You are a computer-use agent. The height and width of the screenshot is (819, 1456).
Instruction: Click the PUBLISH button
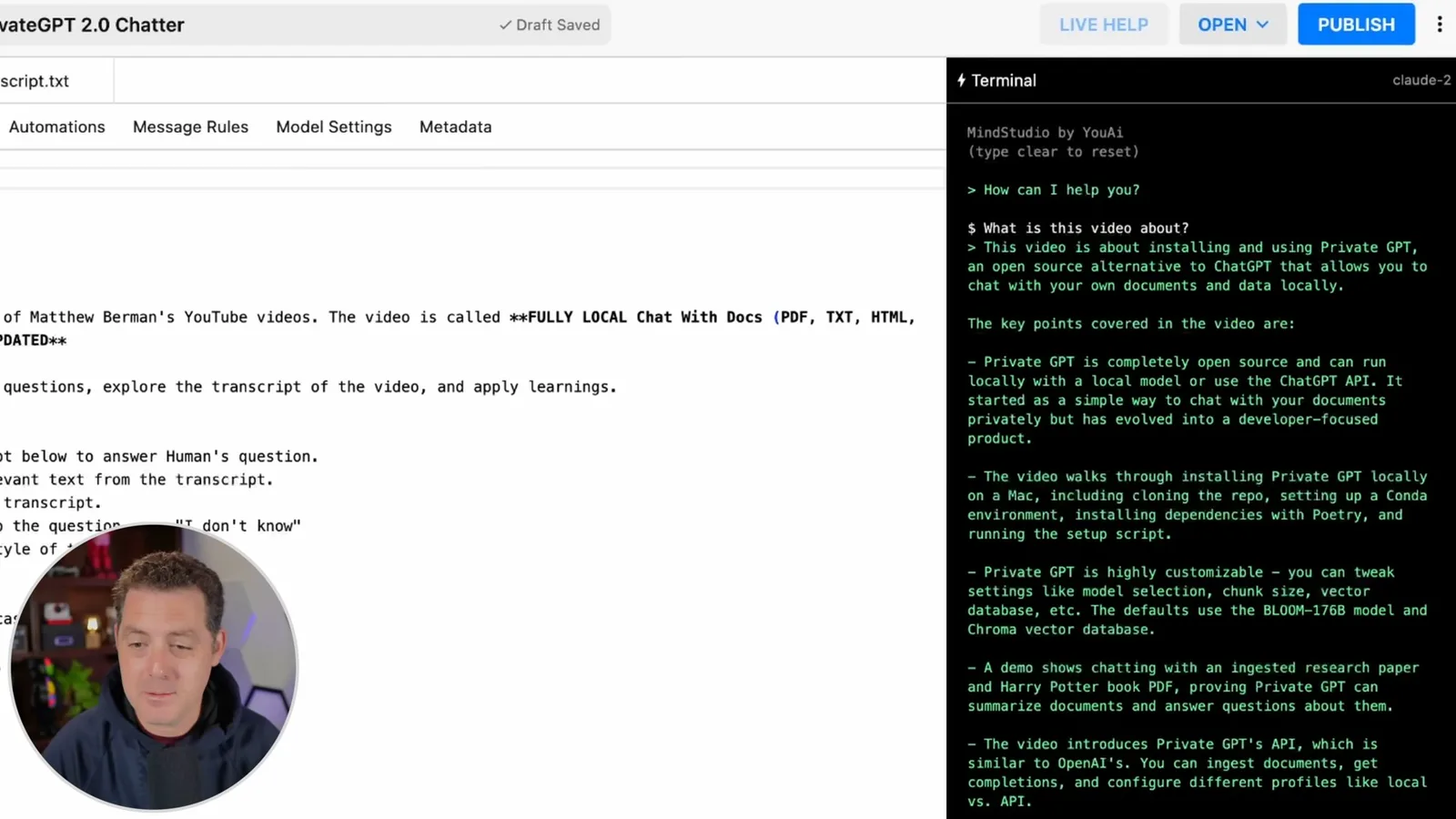pyautogui.click(x=1356, y=25)
